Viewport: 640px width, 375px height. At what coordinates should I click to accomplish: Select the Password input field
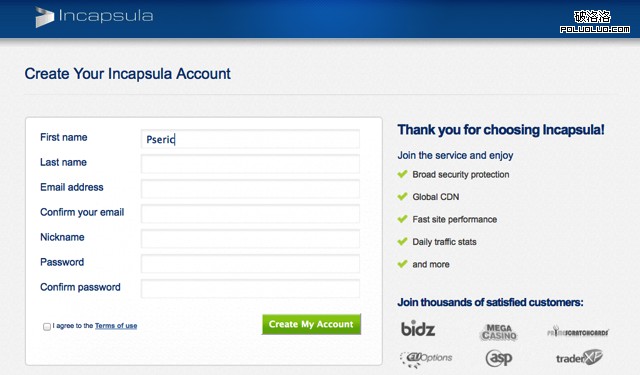point(250,264)
